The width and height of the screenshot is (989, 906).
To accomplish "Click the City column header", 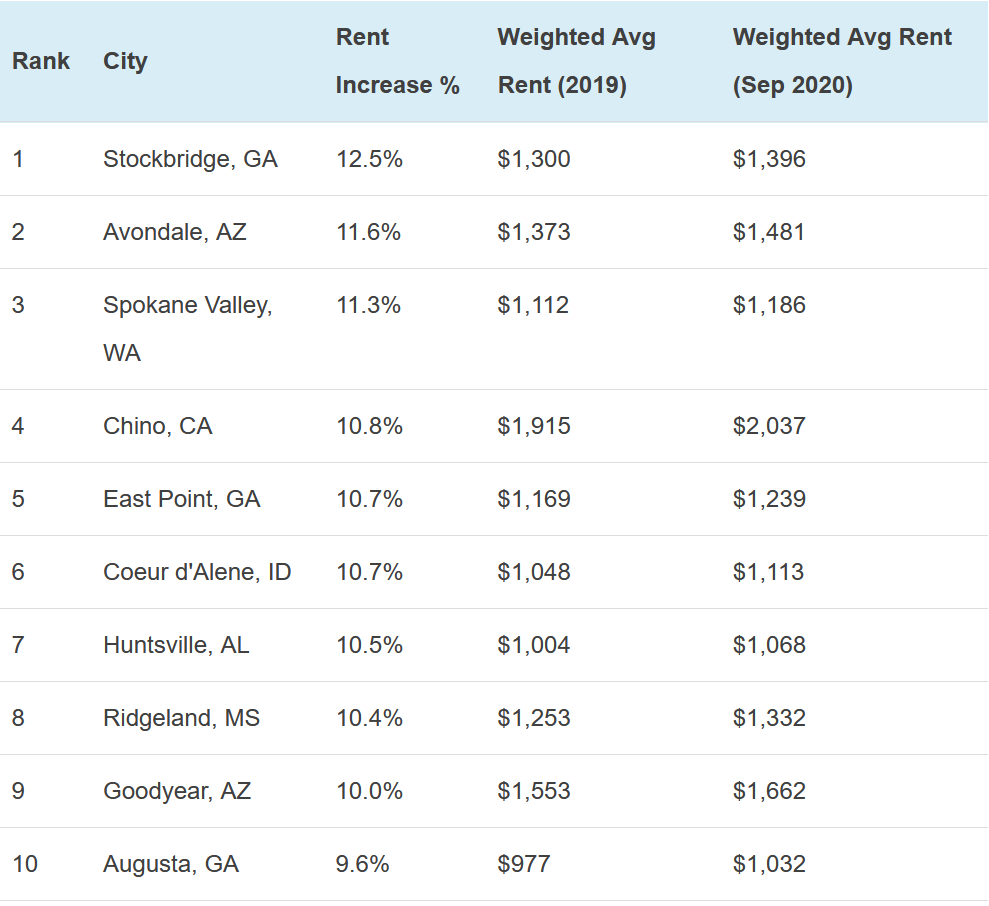I will (125, 61).
